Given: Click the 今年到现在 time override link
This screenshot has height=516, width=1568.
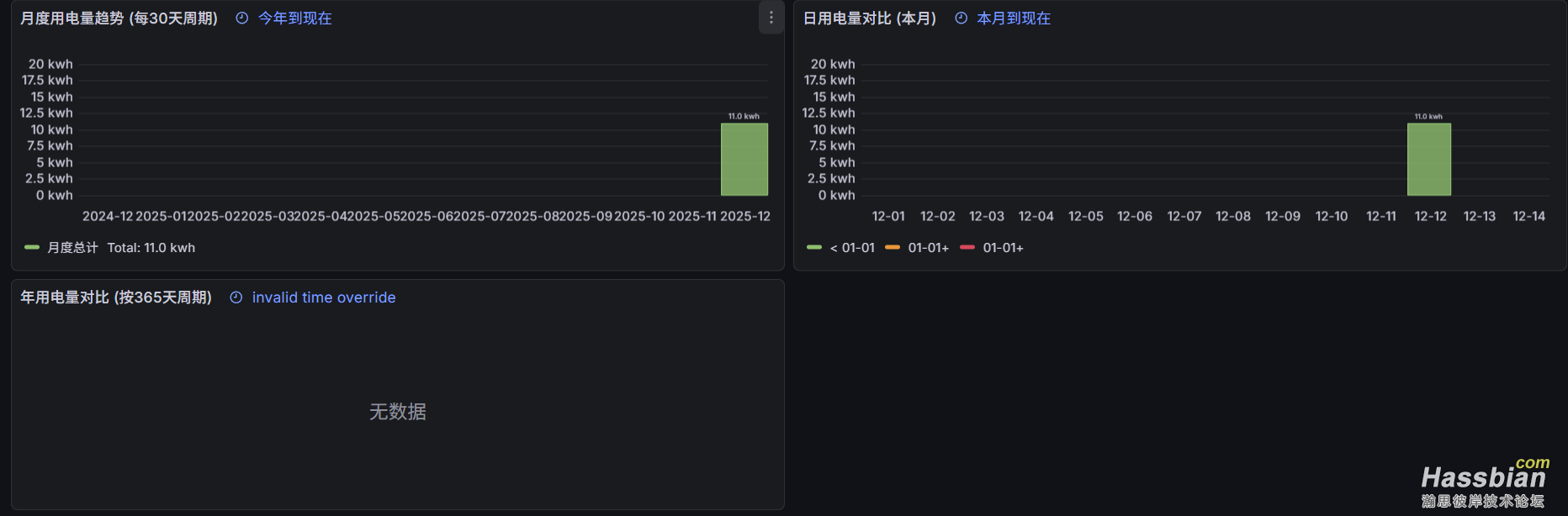Looking at the screenshot, I should pyautogui.click(x=294, y=18).
